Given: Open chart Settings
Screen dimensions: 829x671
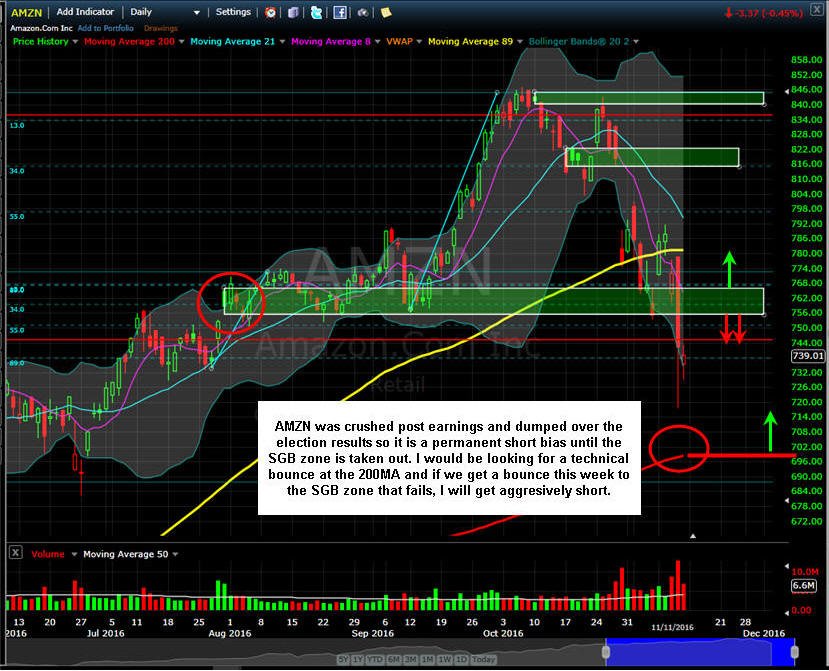Looking at the screenshot, I should point(233,12).
